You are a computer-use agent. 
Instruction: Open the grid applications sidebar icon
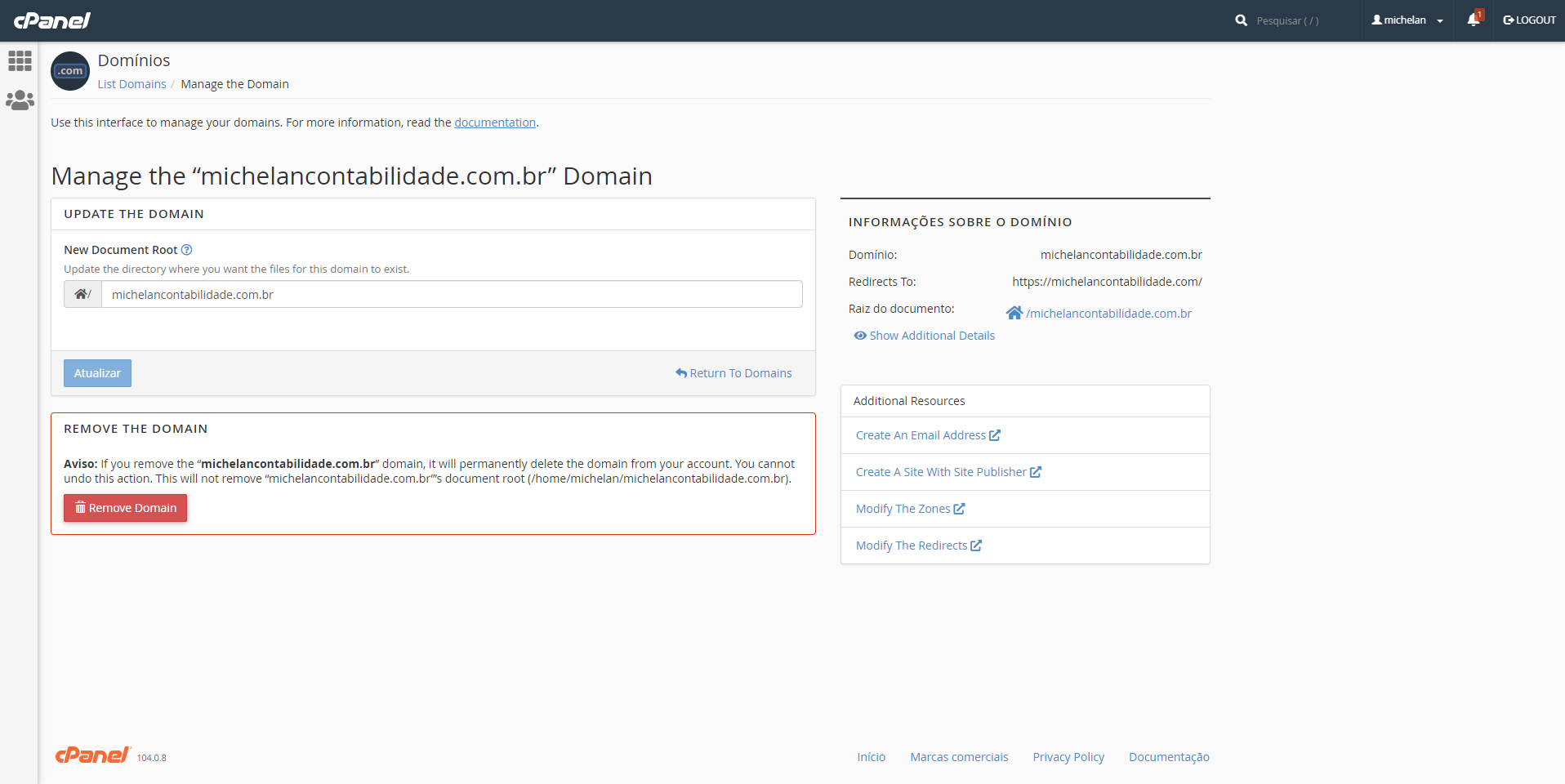coord(20,60)
